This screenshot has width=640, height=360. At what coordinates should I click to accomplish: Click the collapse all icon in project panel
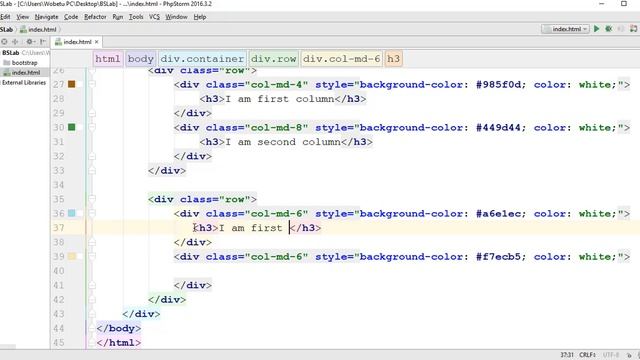click(16, 42)
